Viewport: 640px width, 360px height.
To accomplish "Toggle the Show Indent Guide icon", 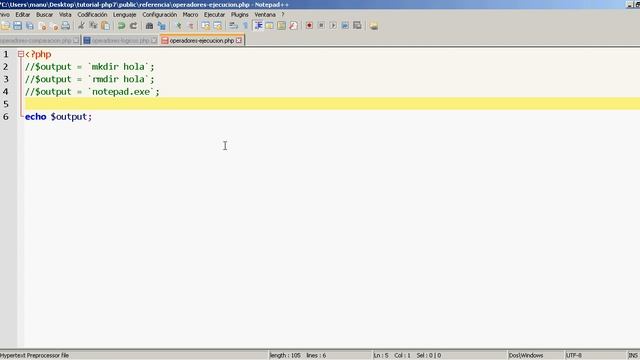I will (x=258, y=26).
